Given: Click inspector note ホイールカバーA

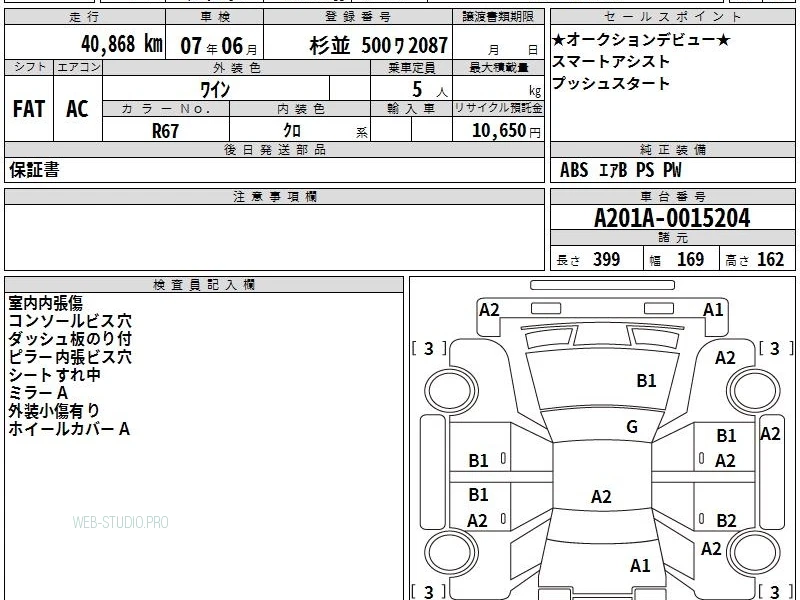Looking at the screenshot, I should click(69, 429).
